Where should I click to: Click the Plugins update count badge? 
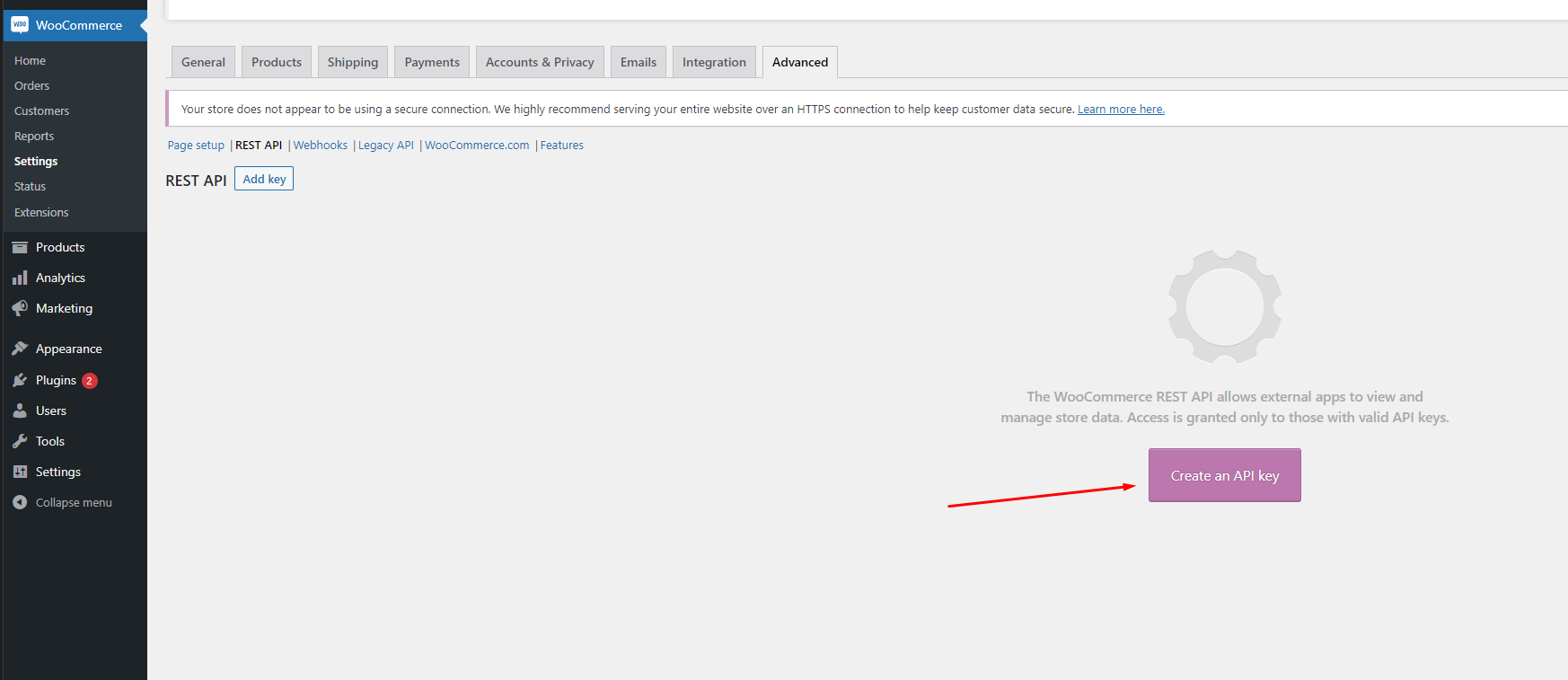tap(90, 381)
